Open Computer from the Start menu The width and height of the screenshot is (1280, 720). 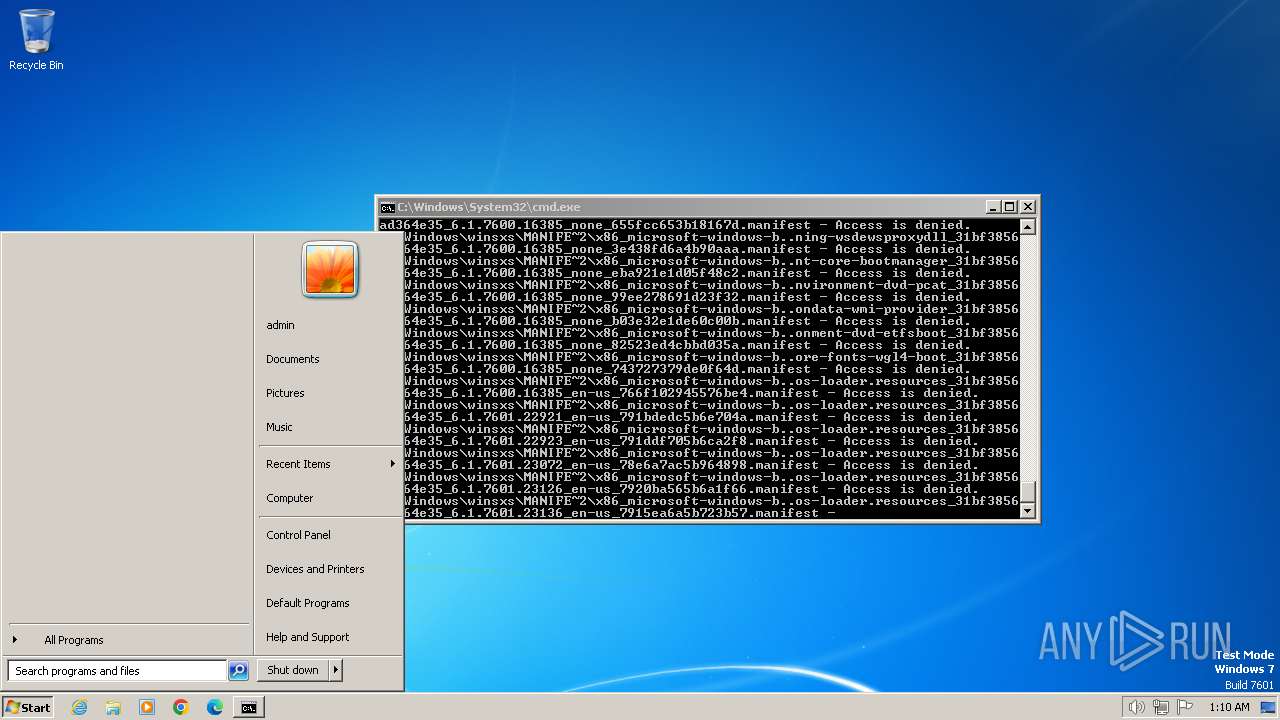(x=330, y=498)
